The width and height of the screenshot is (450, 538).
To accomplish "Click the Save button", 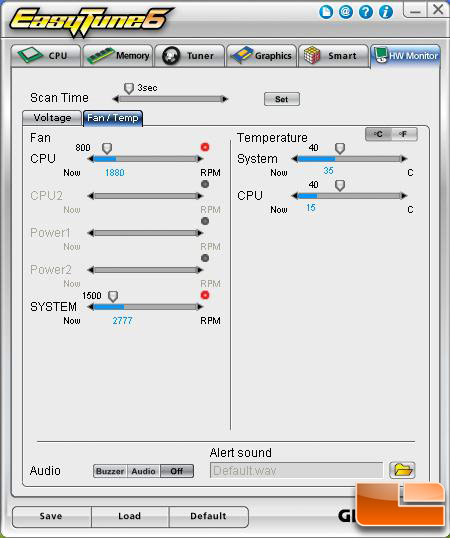I will [x=51, y=516].
